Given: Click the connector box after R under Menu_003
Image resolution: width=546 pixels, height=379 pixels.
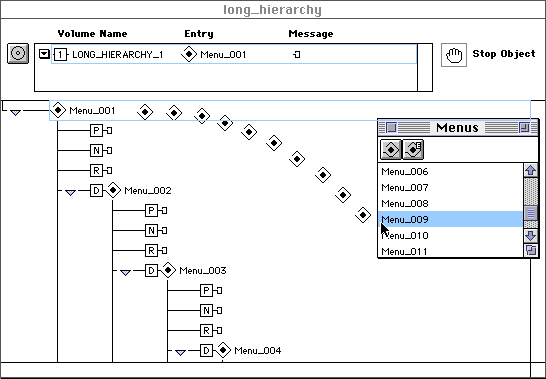Looking at the screenshot, I should 219,330.
